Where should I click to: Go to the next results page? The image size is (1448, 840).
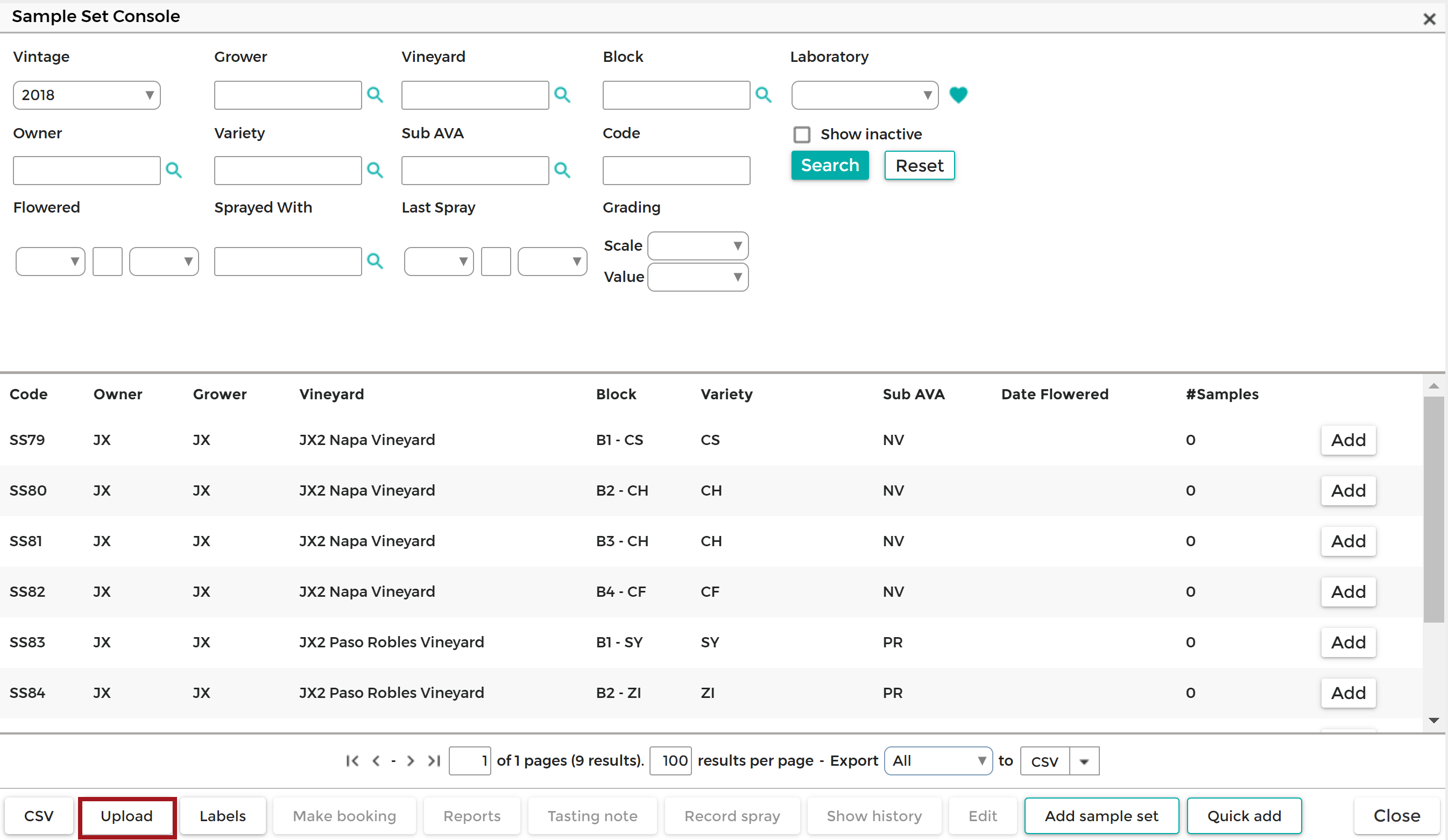410,761
